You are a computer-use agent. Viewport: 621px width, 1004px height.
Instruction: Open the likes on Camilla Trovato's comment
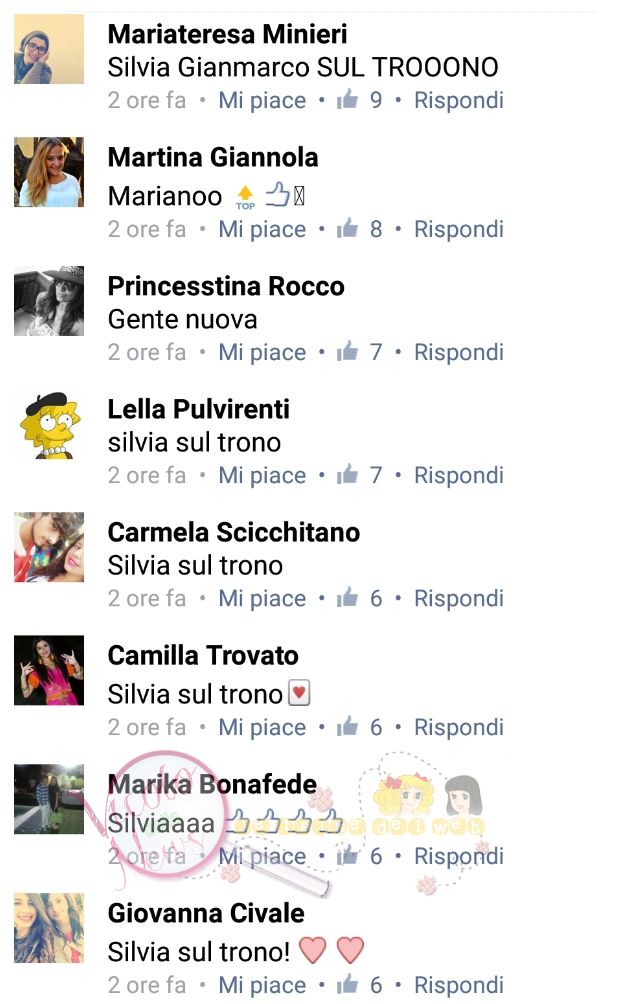pyautogui.click(x=359, y=727)
